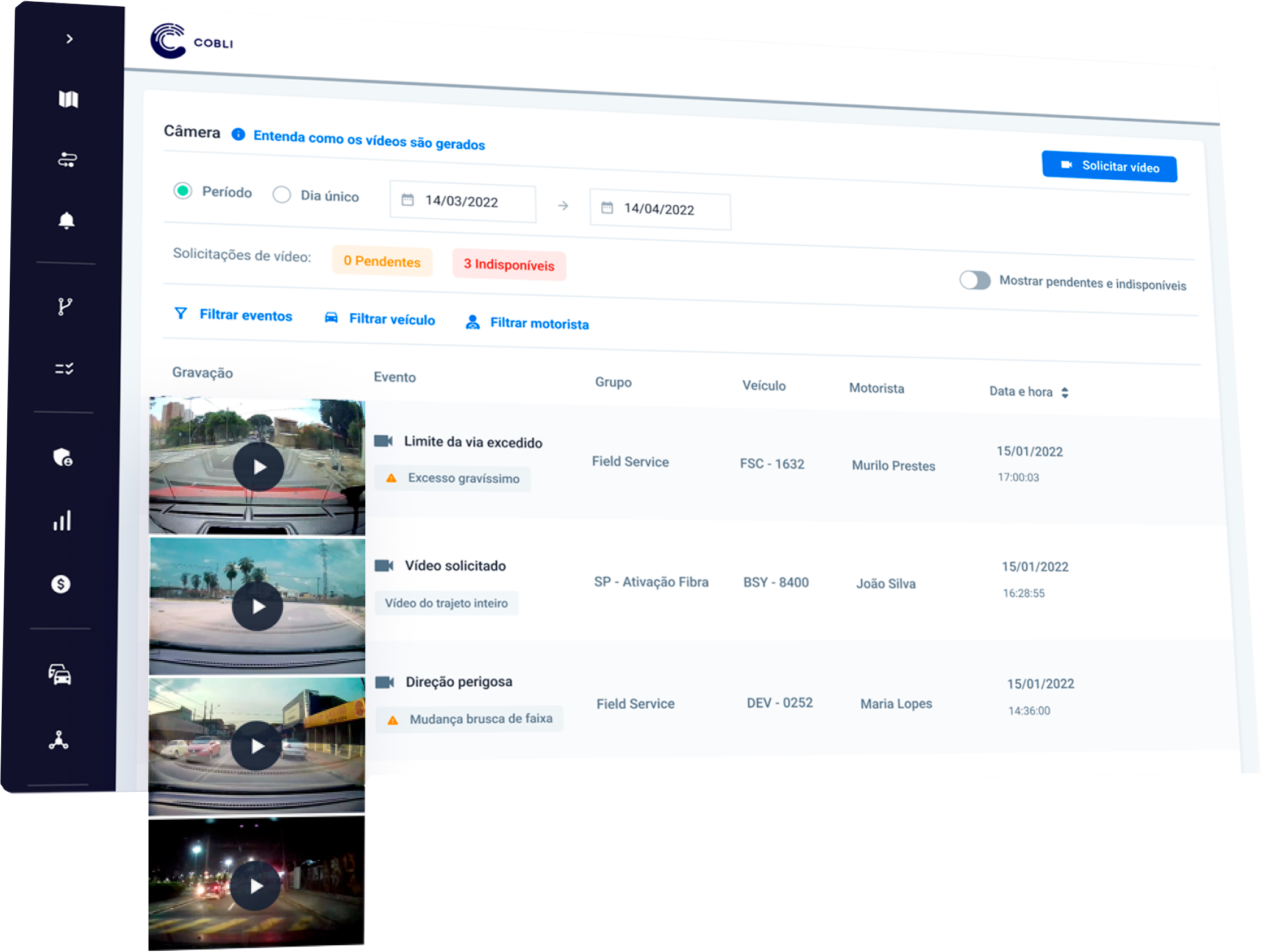Open the vehicles fleet icon in sidebar
This screenshot has height=952, width=1261.
(60, 674)
